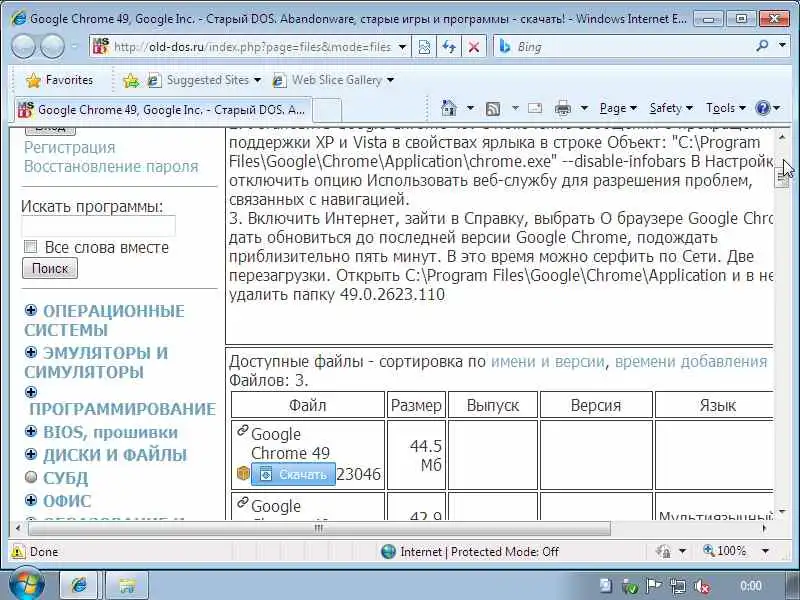This screenshot has width=800, height=600.
Task: Click the horizontal scrollbar thumb
Action: tap(319, 528)
